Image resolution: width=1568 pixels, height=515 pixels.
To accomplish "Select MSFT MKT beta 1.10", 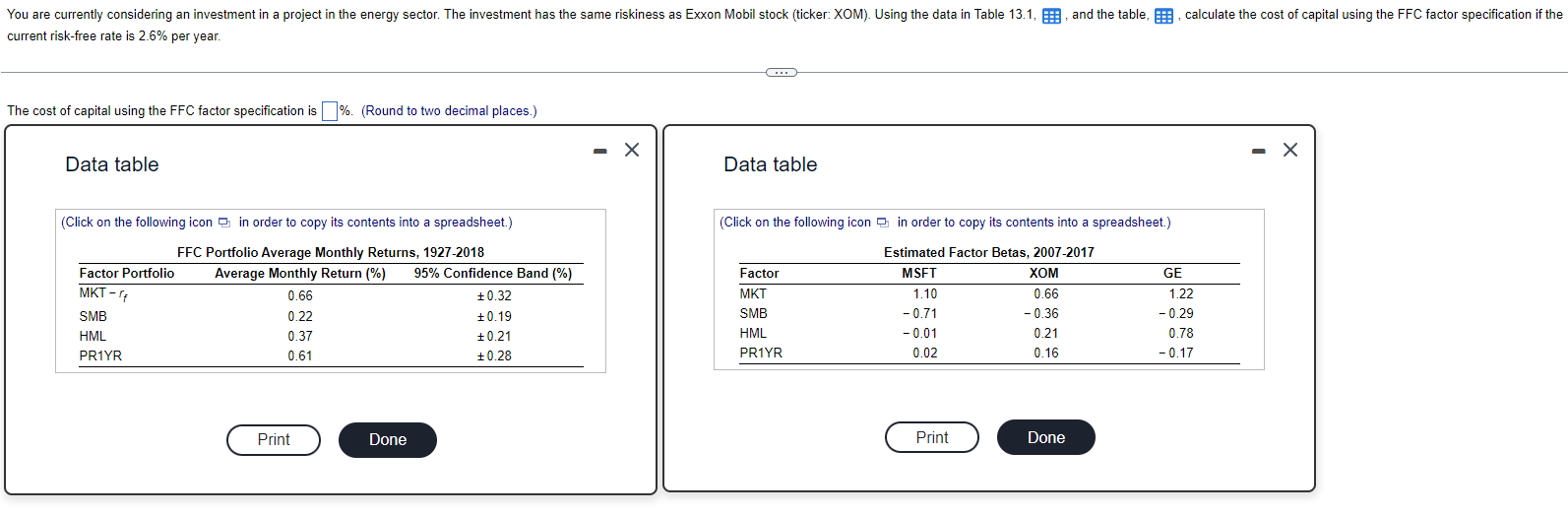I will coord(925,293).
